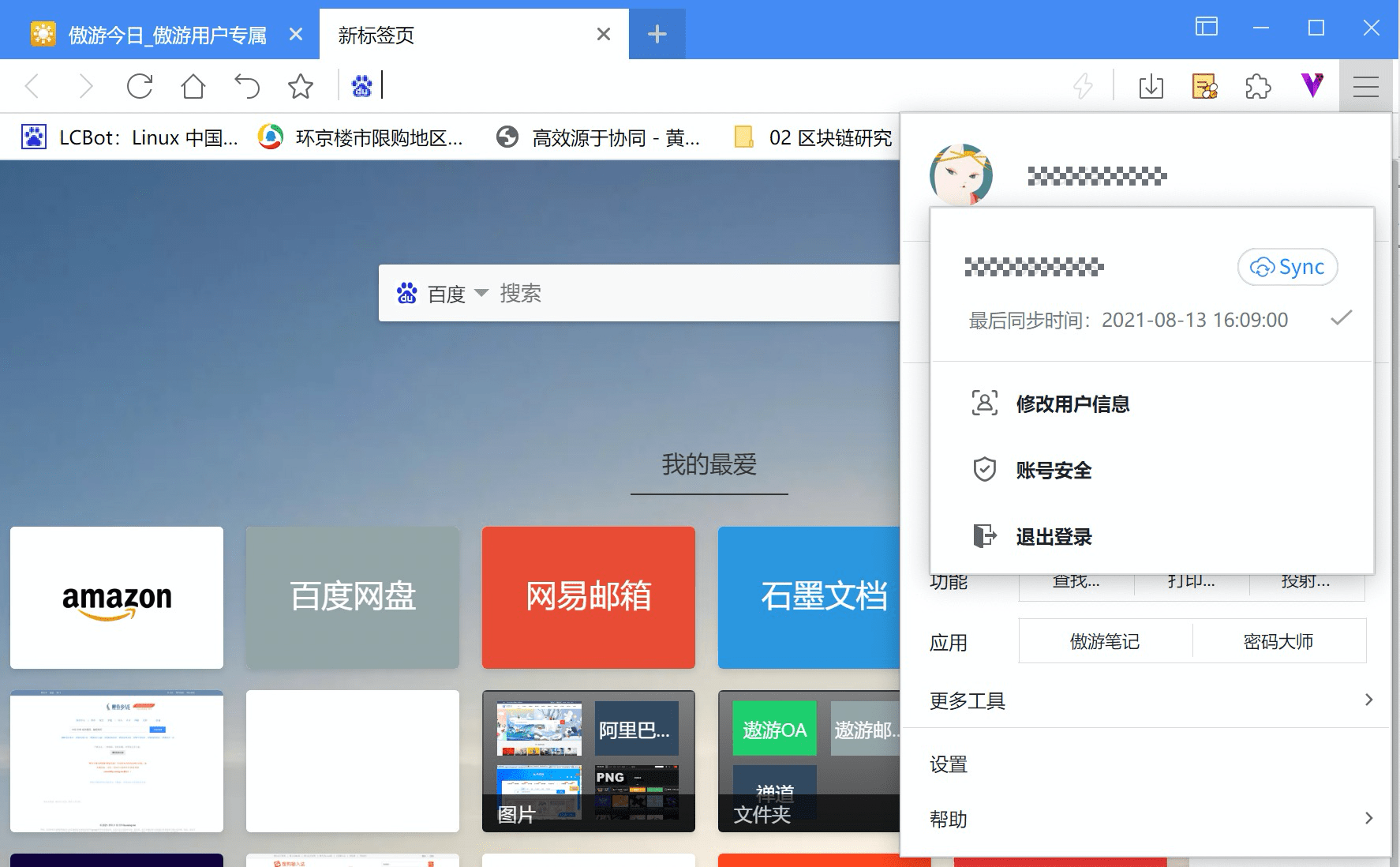Click the 修改用户信息 person icon
The width and height of the screenshot is (1400, 867).
[x=984, y=403]
